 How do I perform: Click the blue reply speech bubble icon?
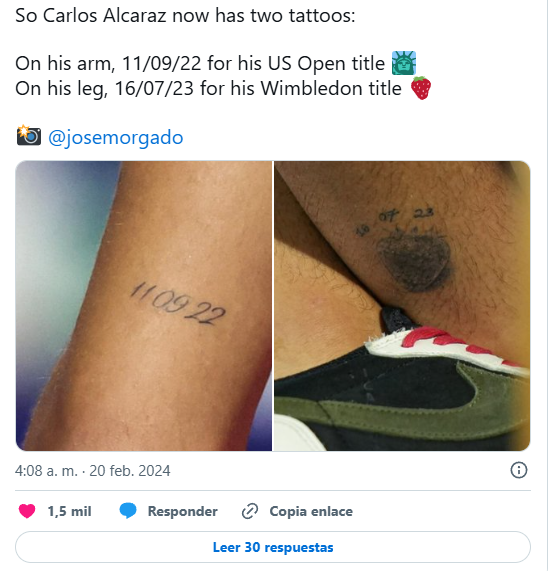coord(128,511)
